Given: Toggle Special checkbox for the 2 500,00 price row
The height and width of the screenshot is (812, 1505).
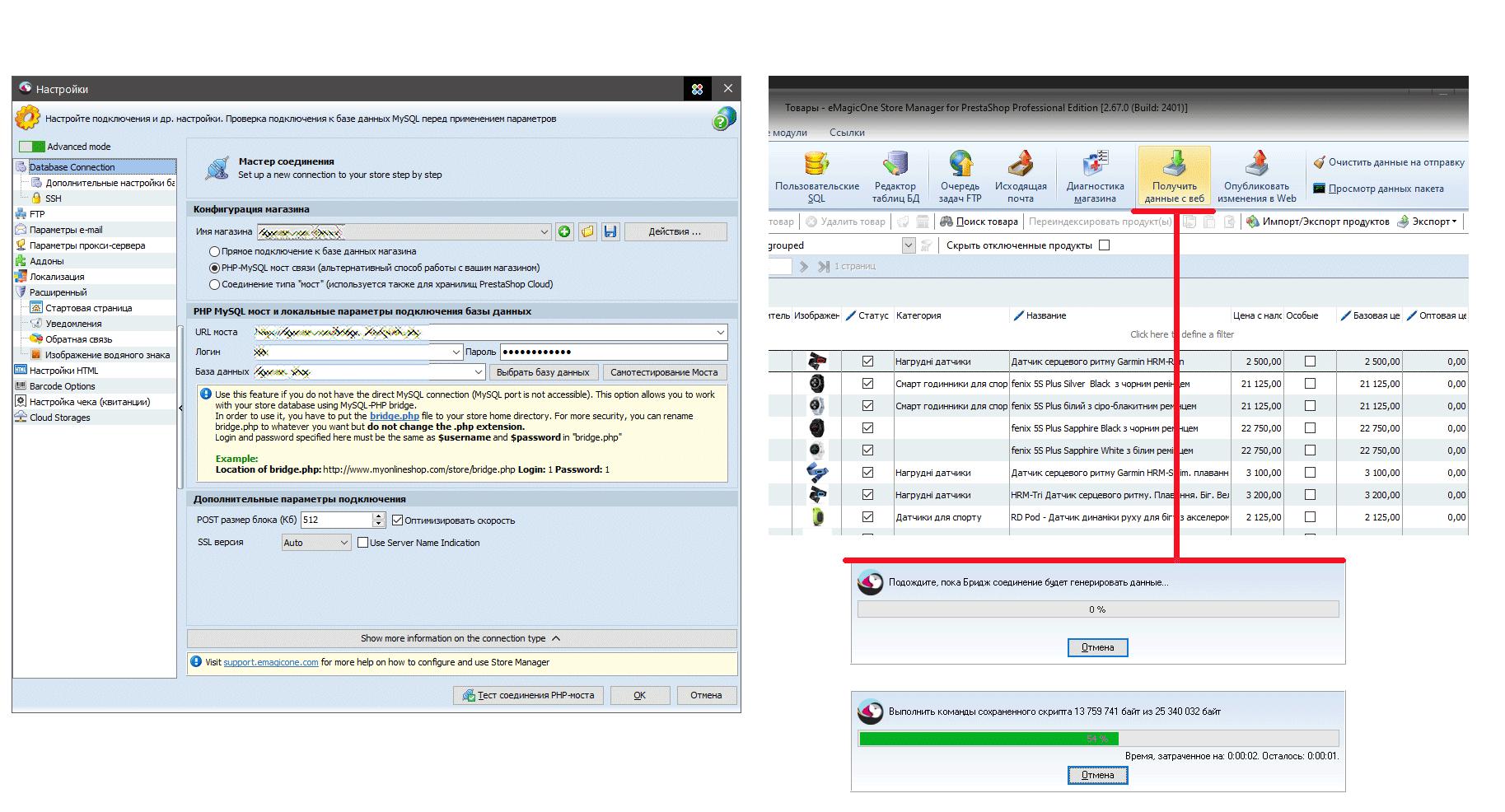Looking at the screenshot, I should click(1310, 362).
